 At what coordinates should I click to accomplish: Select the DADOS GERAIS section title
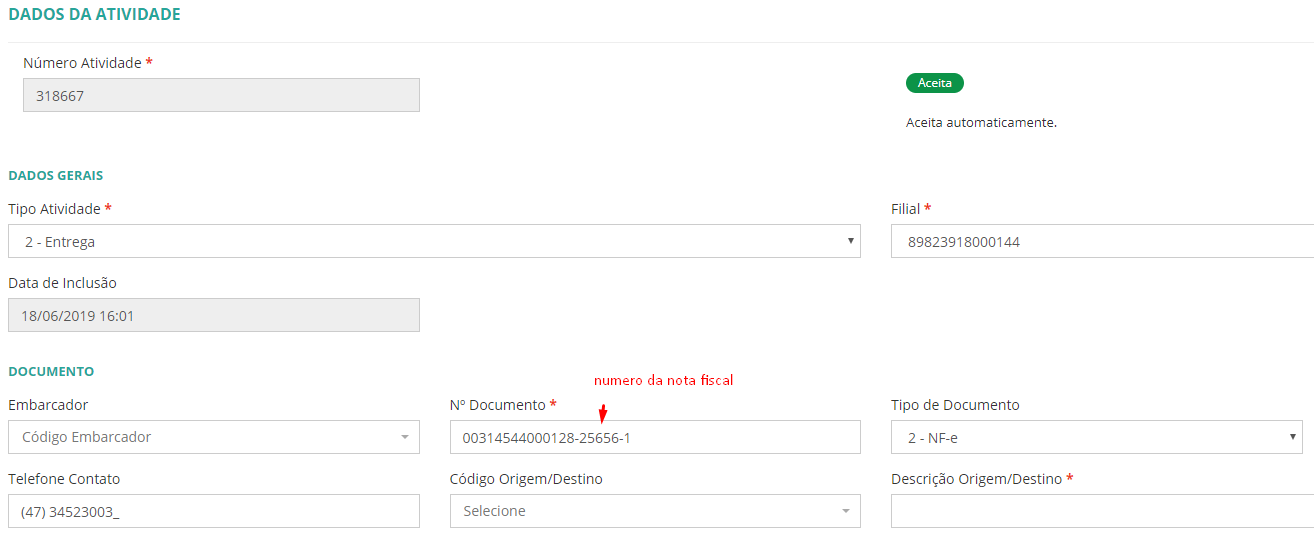(55, 175)
